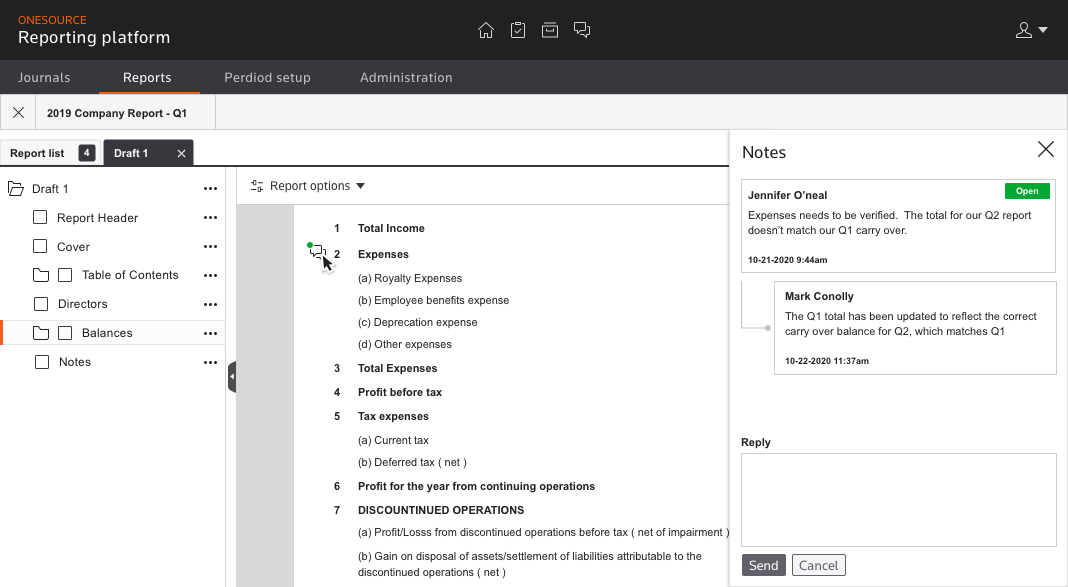The image size is (1068, 587).
Task: Click the Expenses heading row
Action: [x=383, y=254]
